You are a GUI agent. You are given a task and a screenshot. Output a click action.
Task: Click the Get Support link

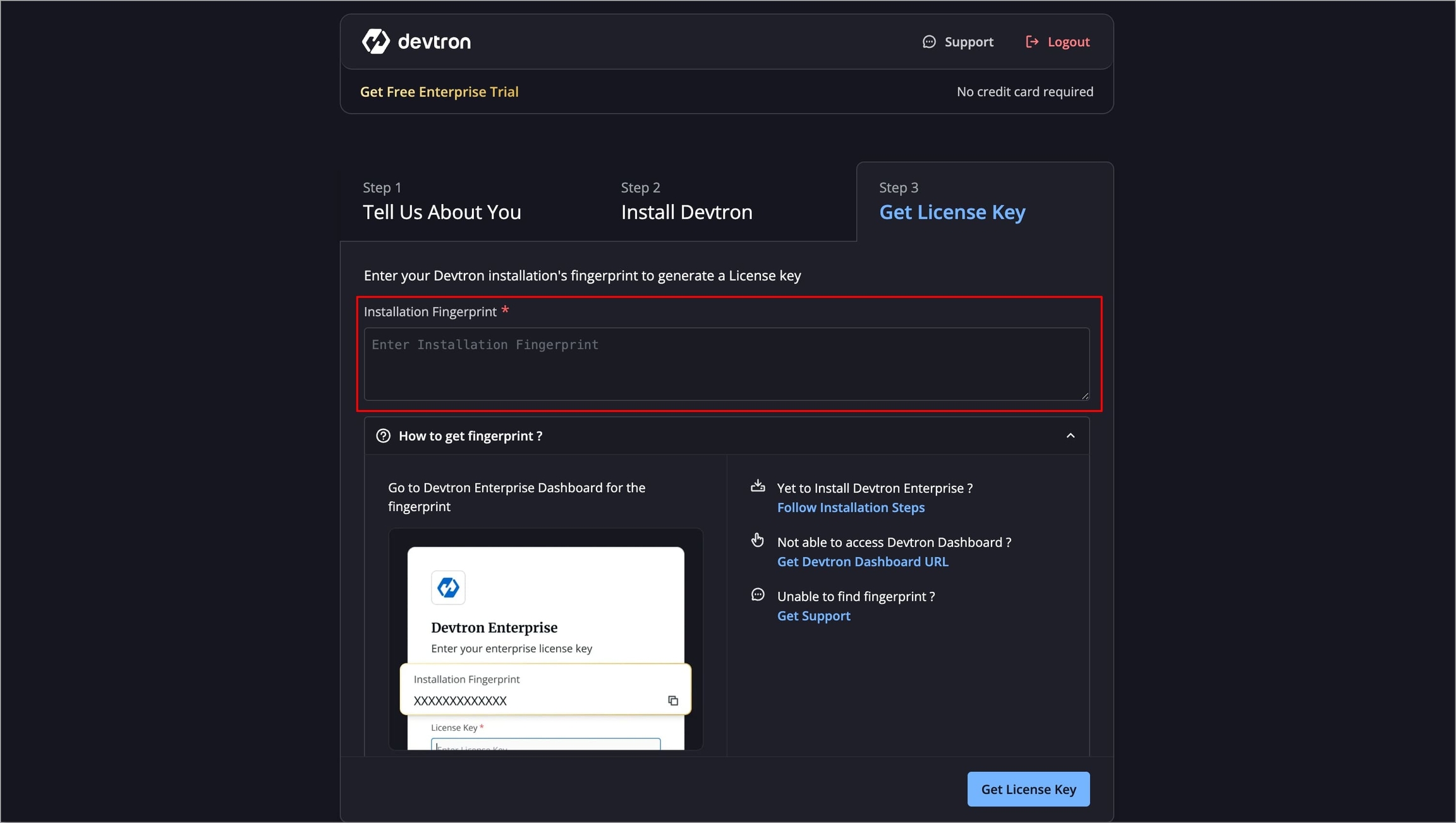(x=814, y=616)
